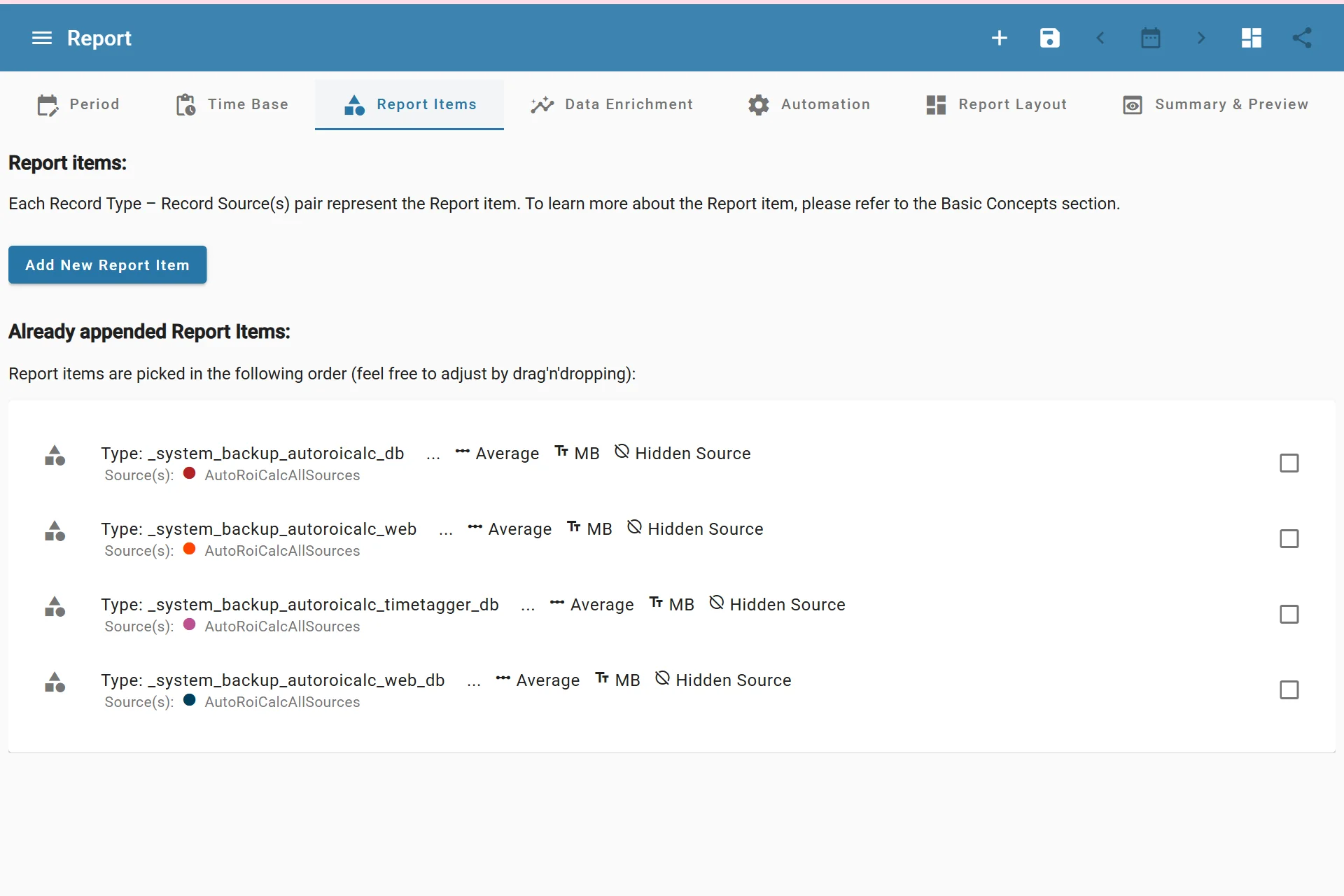Viewport: 1344px width, 896px height.
Task: Click the share icon in the header
Action: [1302, 38]
